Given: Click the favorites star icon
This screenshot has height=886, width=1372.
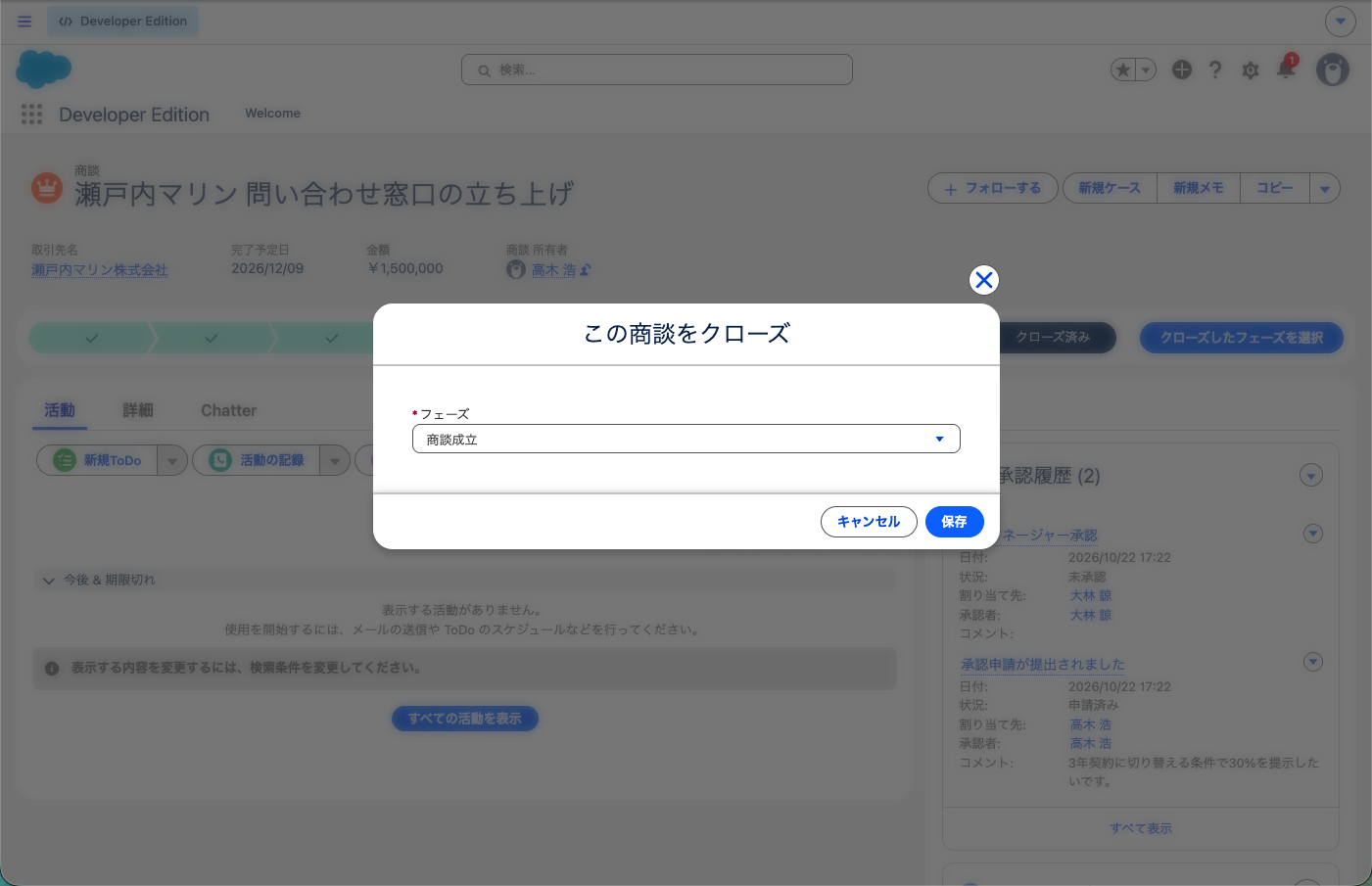Looking at the screenshot, I should [1123, 70].
